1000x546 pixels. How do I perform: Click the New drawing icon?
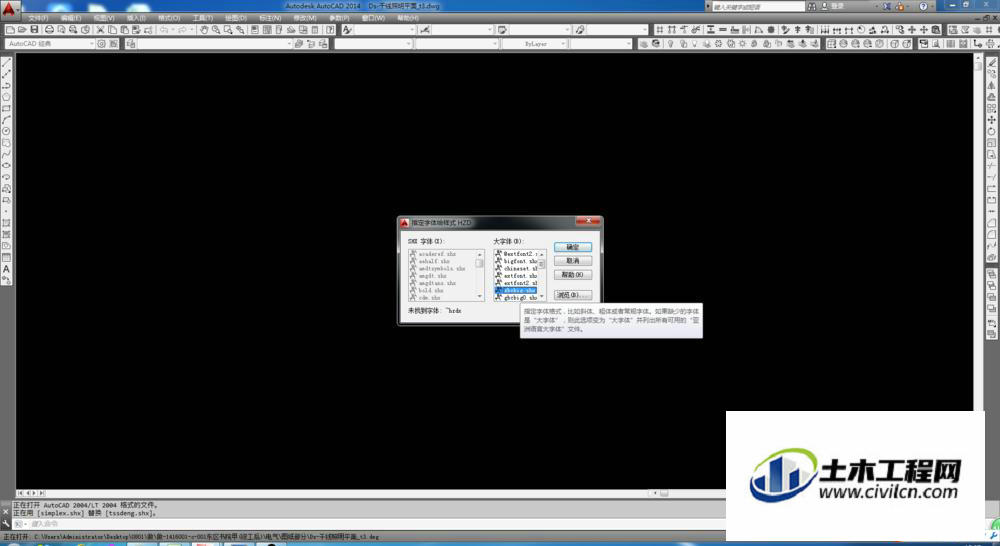tap(10, 29)
